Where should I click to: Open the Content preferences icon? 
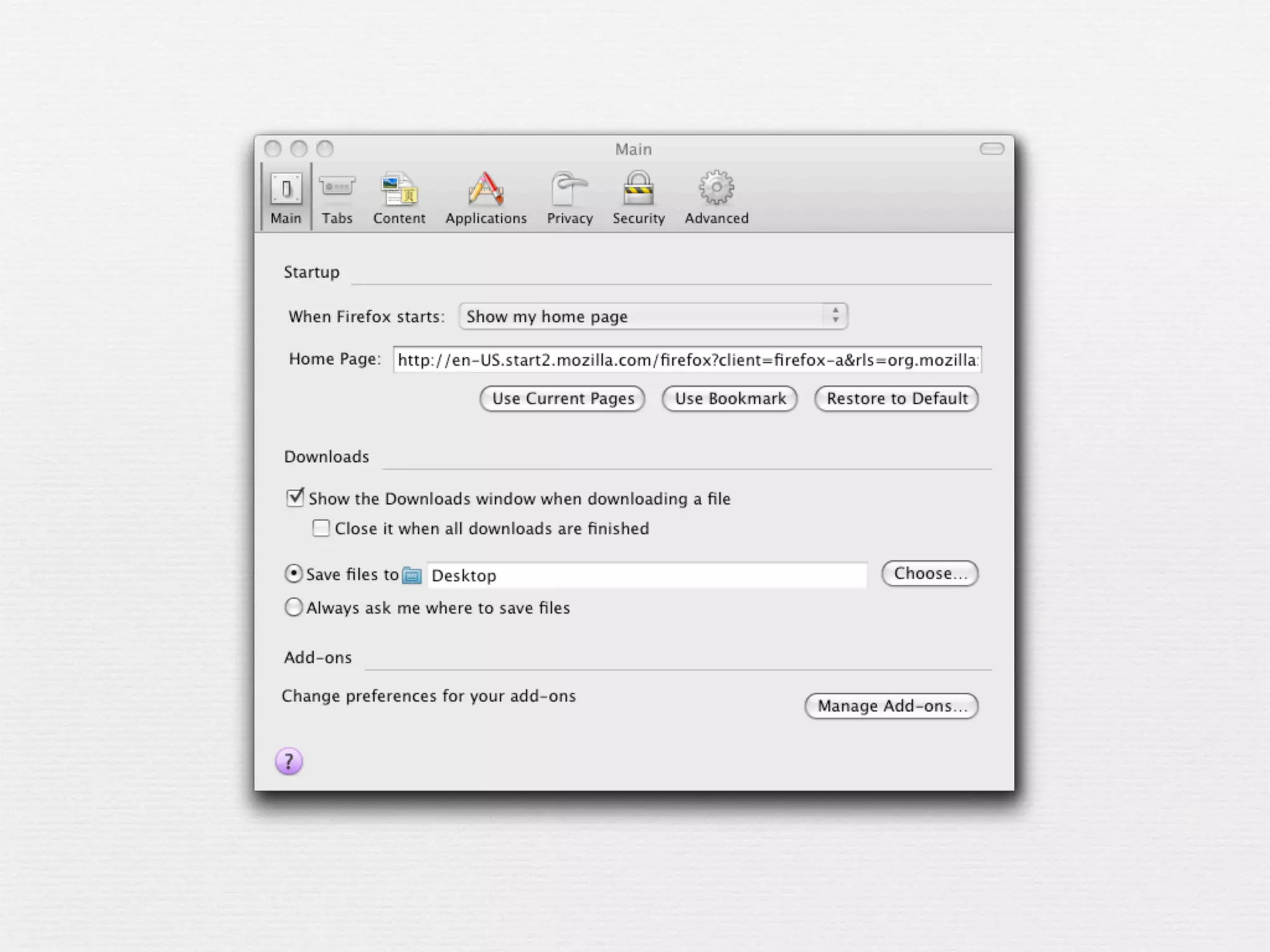click(399, 190)
